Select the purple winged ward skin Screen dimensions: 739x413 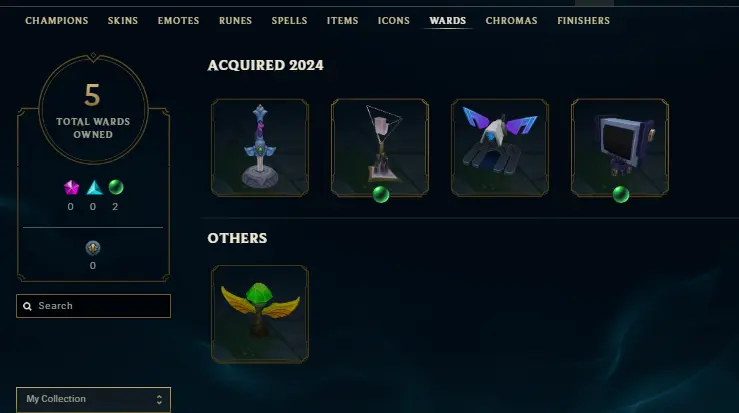tap(500, 148)
